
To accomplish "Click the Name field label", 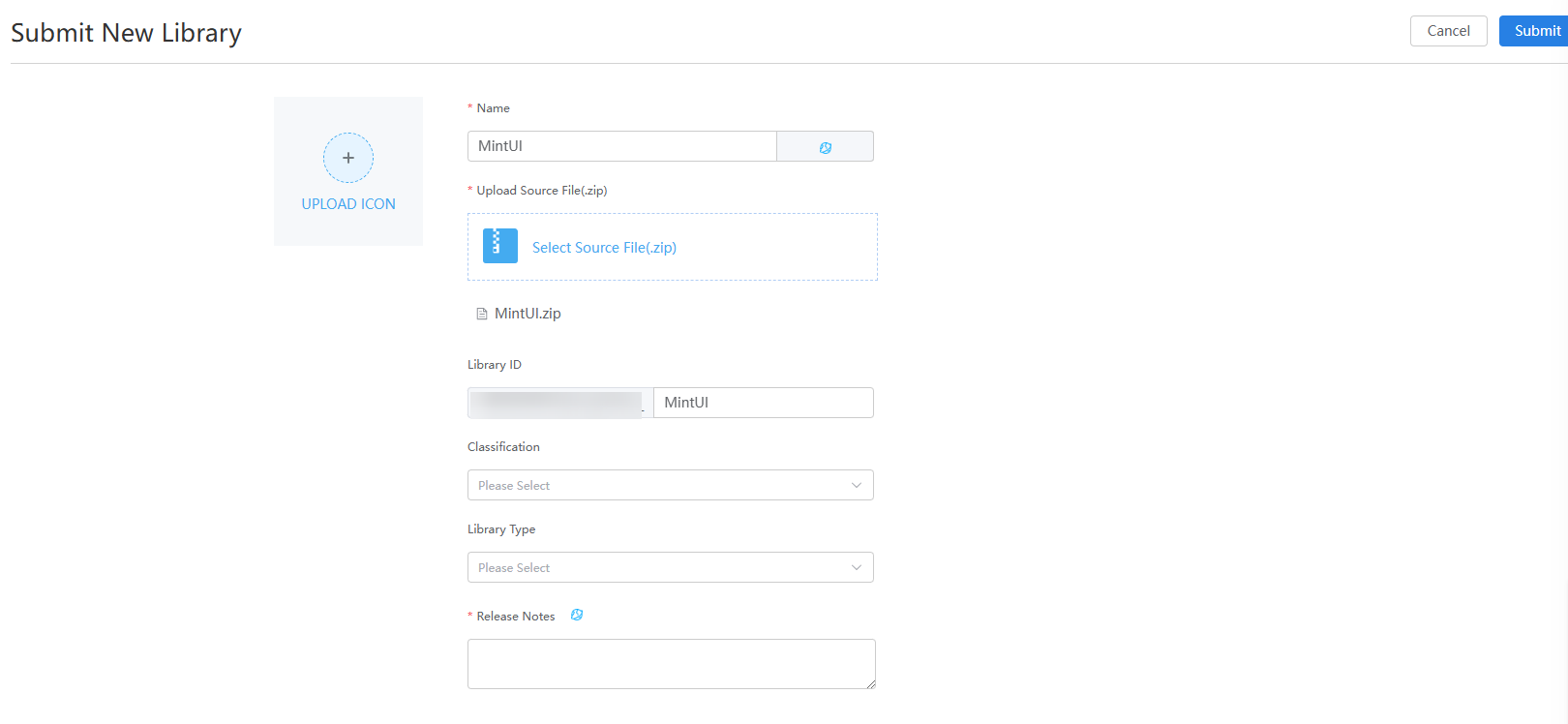I will pos(493,108).
